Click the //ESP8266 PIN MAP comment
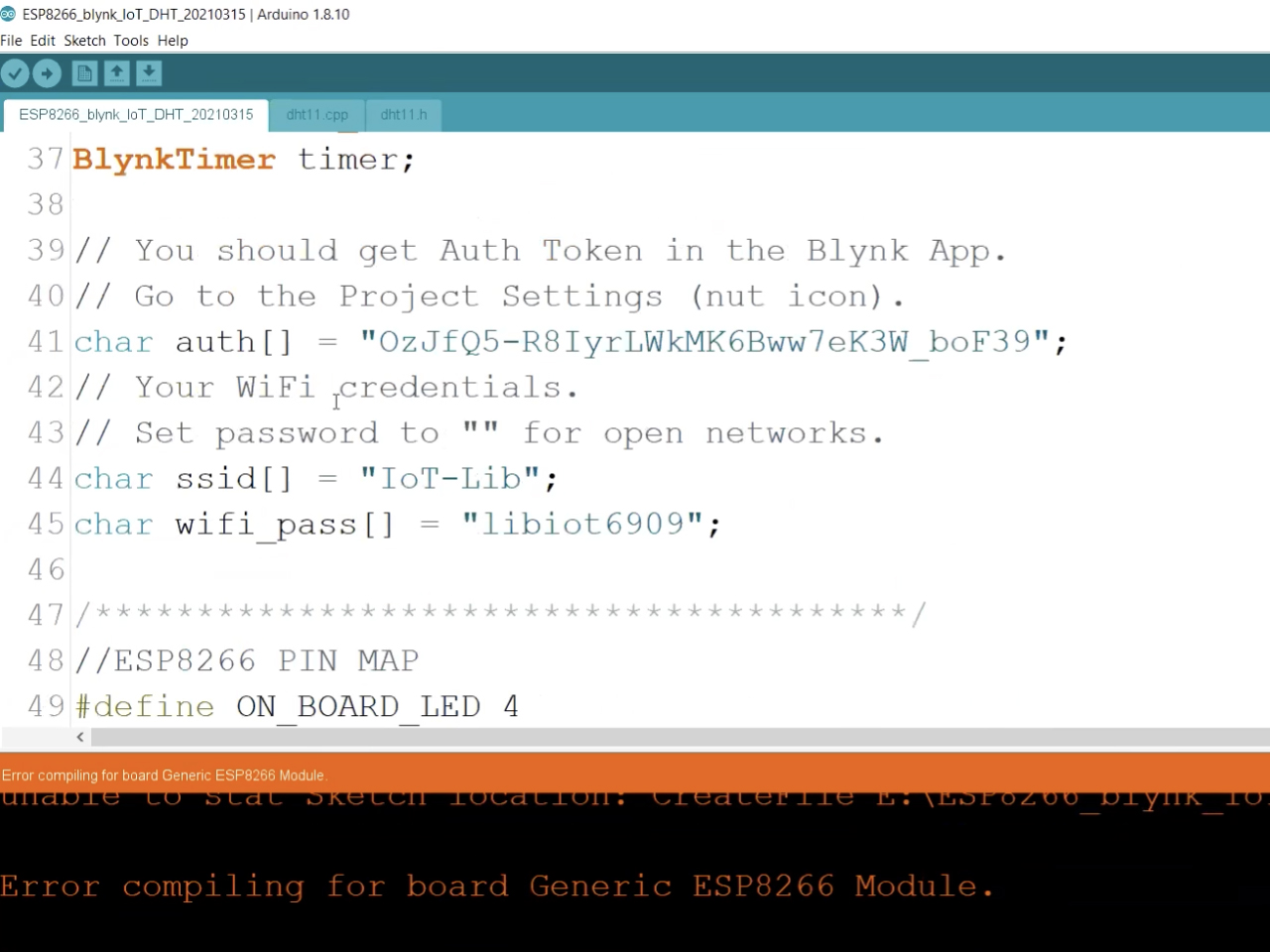 [x=247, y=660]
